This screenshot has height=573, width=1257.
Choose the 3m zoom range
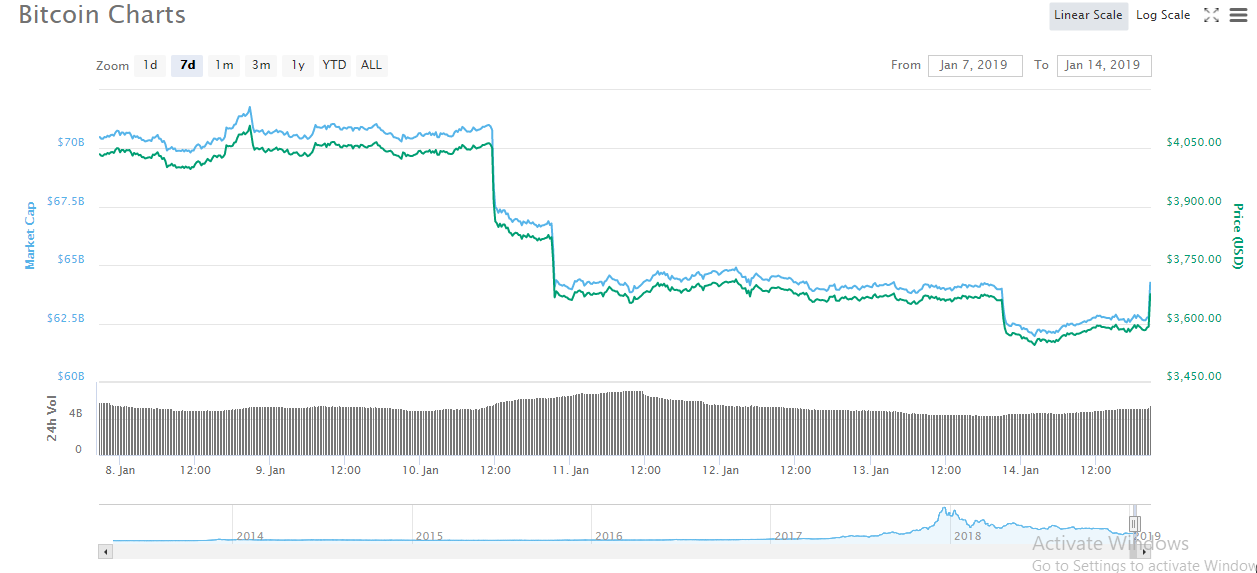coord(261,65)
